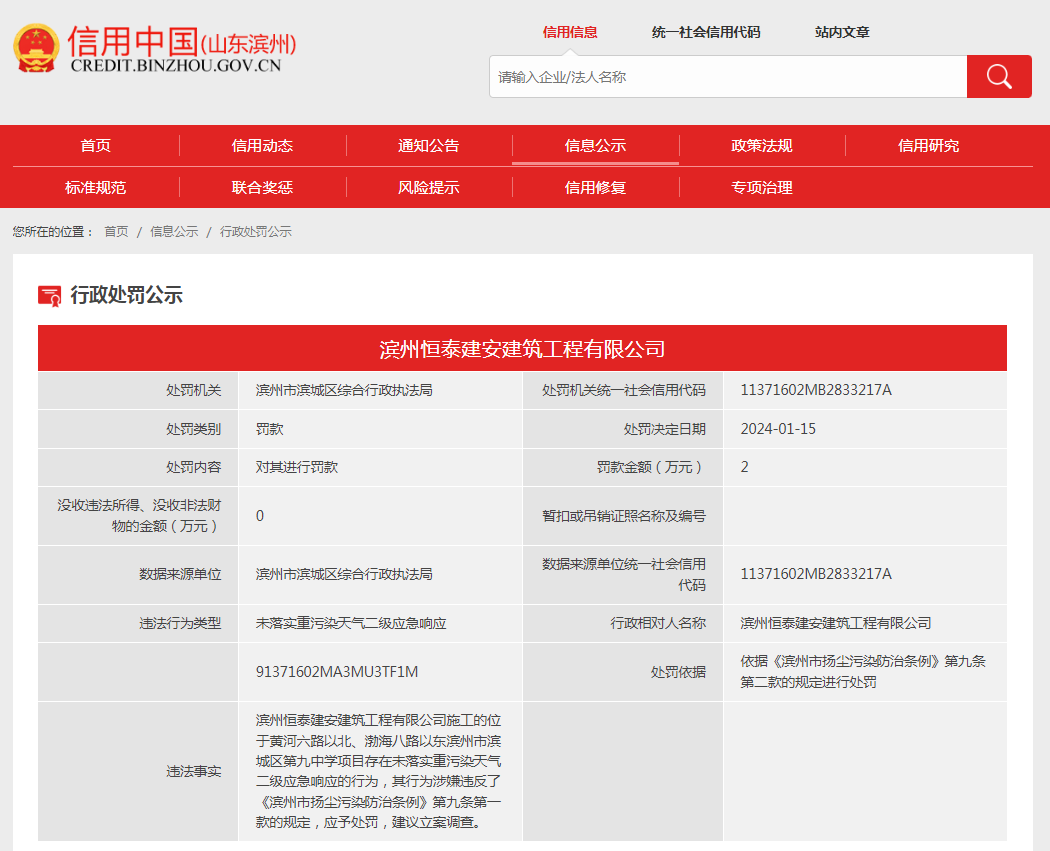Click the 违法事实 label cell
1050x851 pixels.
(138, 771)
